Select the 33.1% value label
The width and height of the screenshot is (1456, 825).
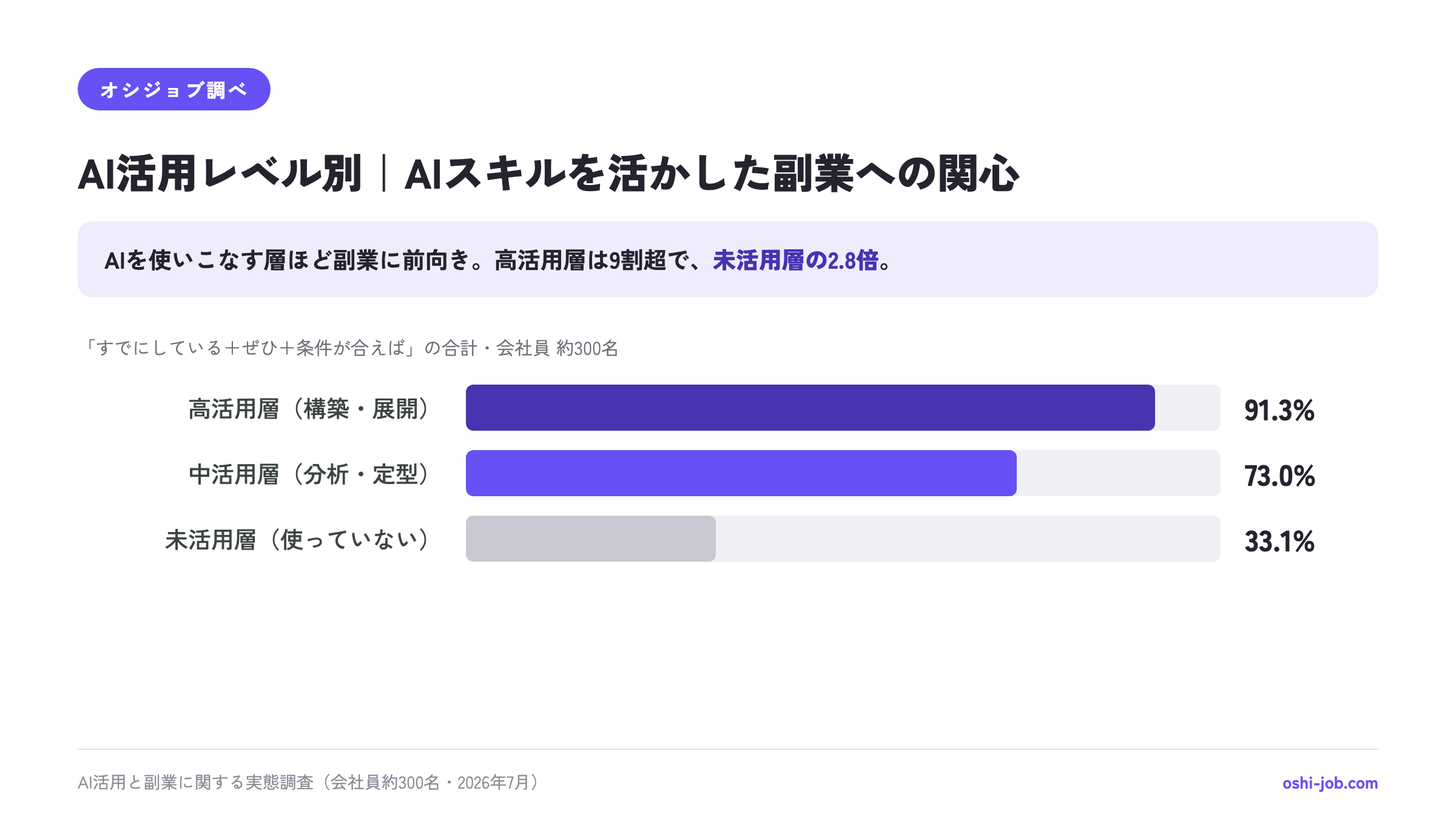1279,542
